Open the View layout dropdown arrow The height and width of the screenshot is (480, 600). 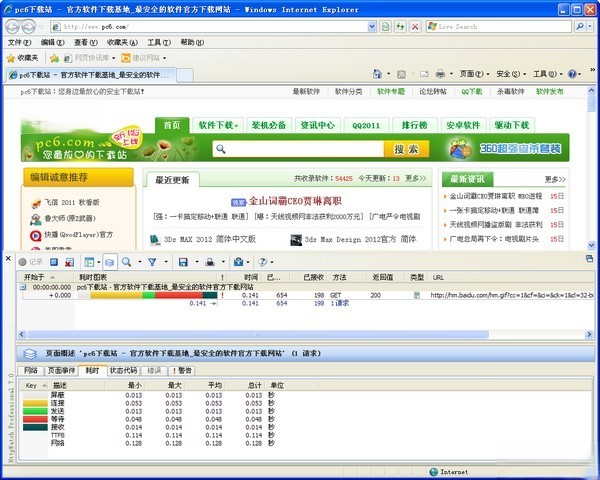(99, 262)
